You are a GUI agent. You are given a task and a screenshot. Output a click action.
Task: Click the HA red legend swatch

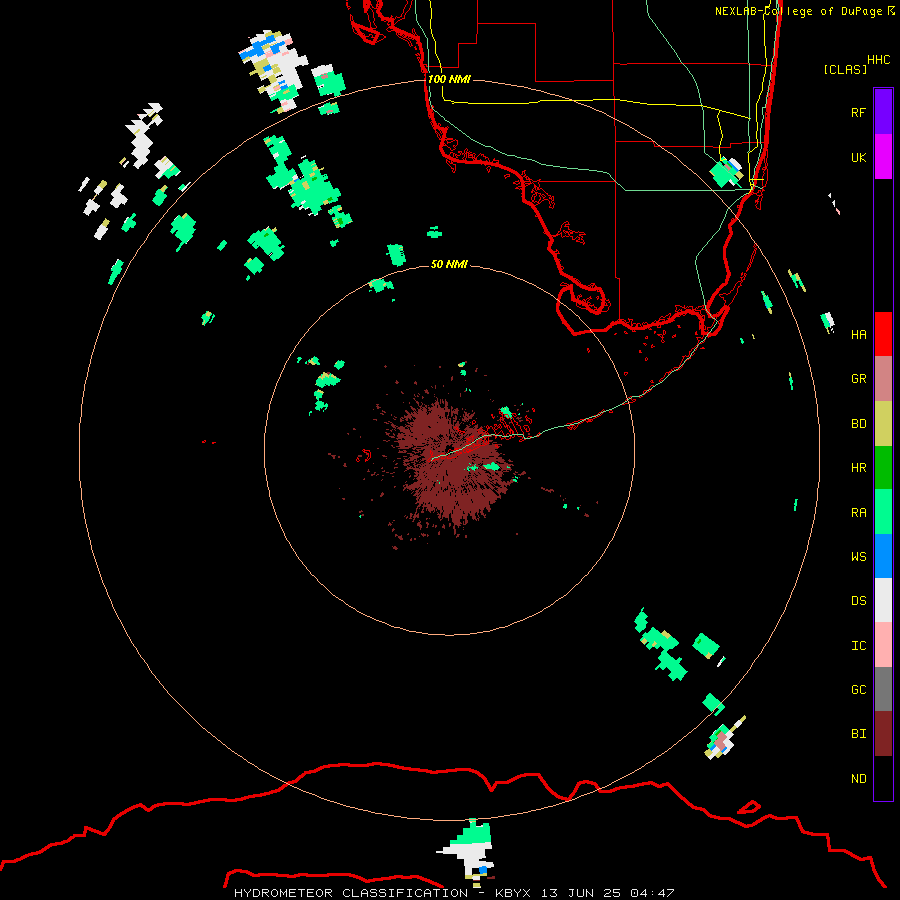[x=883, y=334]
